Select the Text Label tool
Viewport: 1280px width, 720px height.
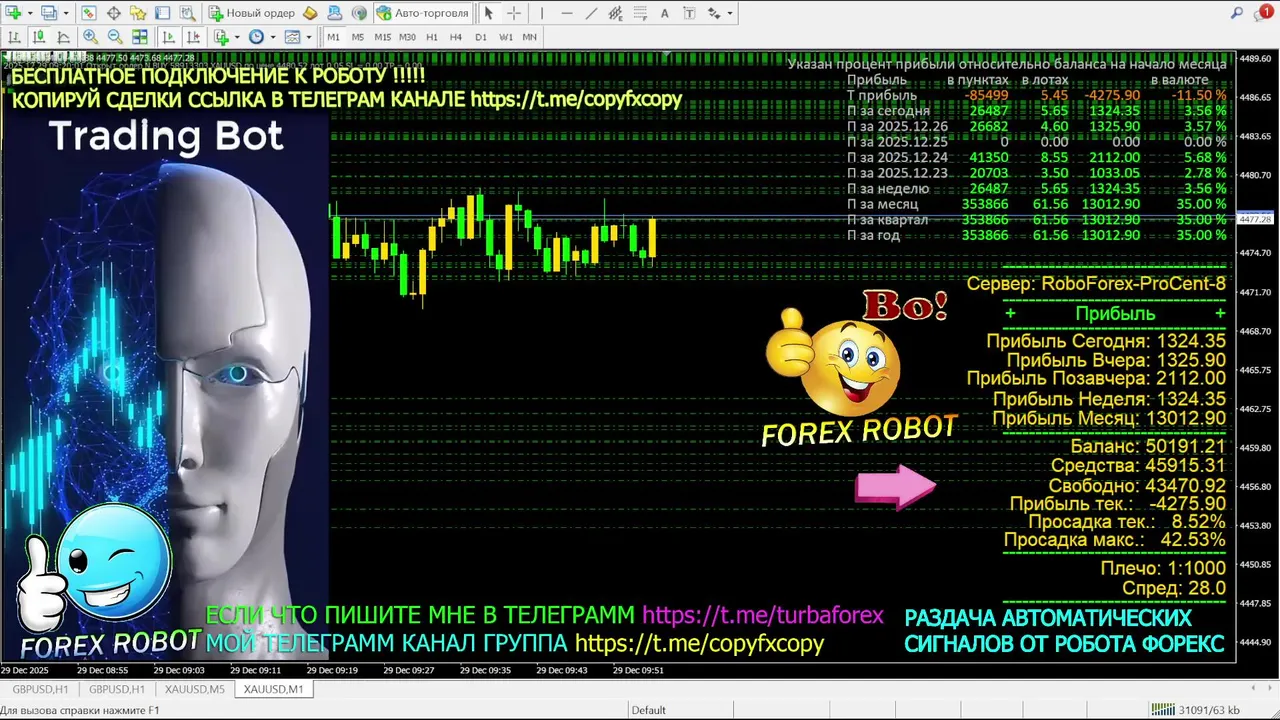pos(690,13)
